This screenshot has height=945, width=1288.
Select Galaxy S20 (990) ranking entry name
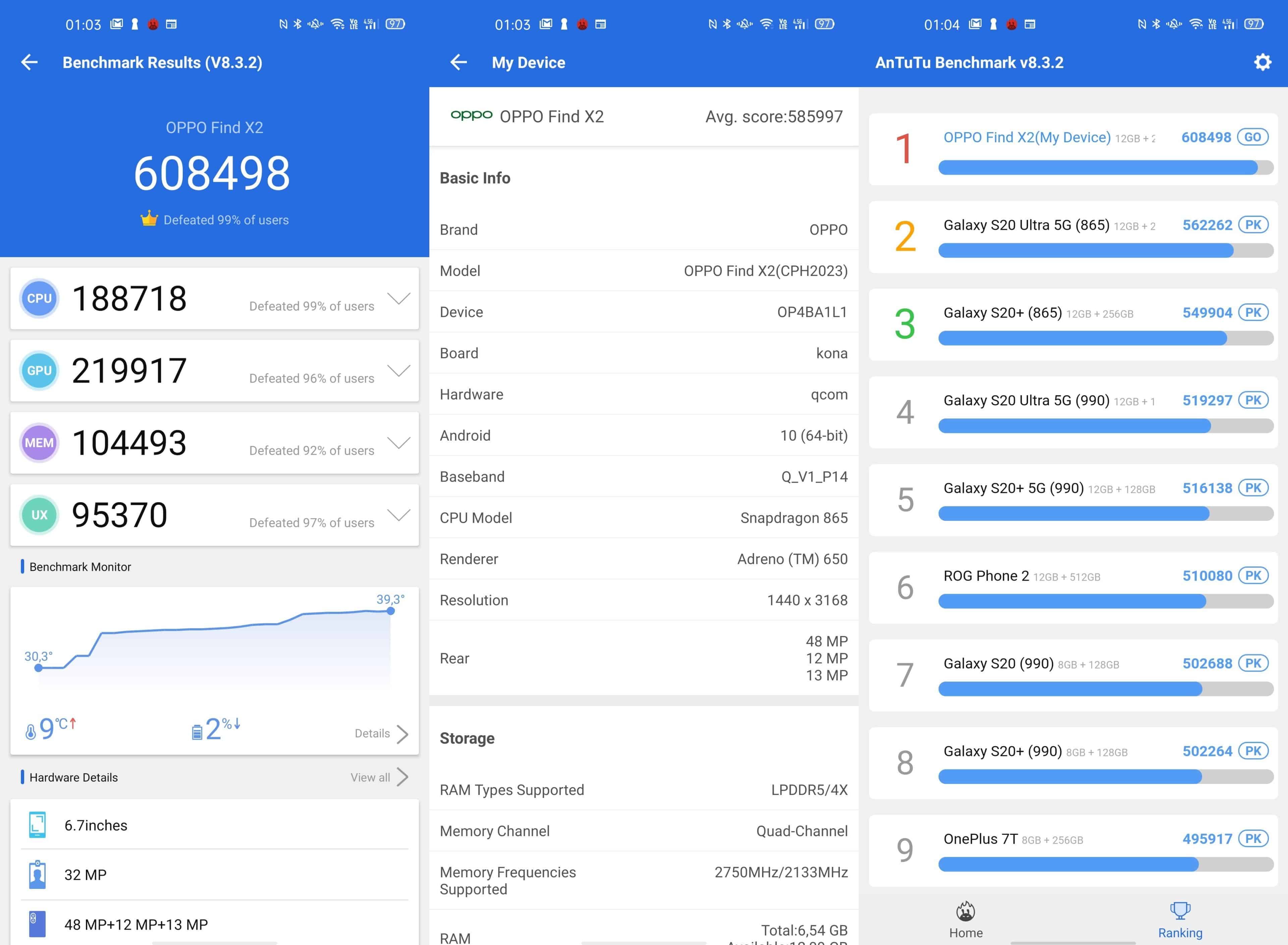998,663
